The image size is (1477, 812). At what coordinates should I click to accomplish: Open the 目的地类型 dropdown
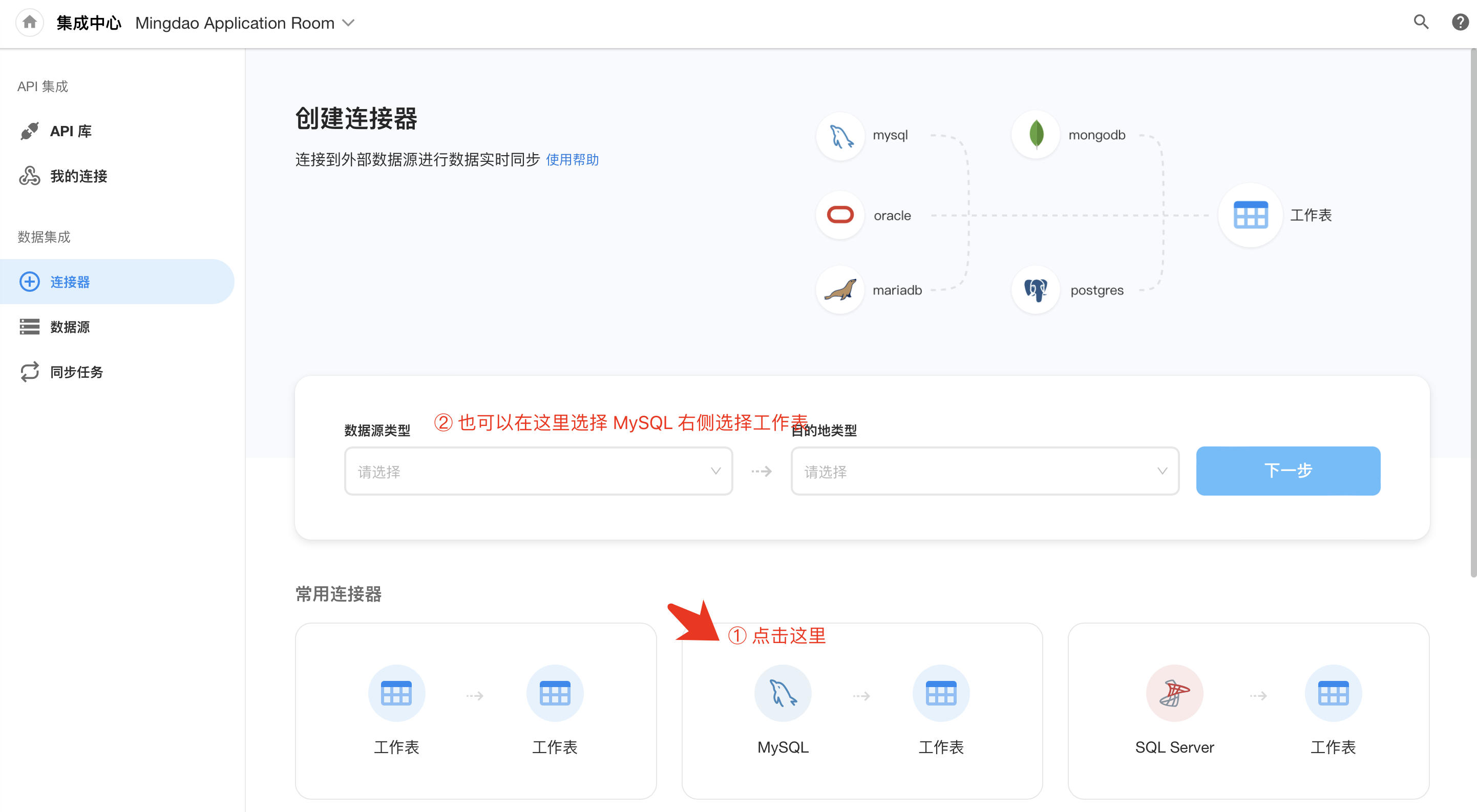click(984, 471)
